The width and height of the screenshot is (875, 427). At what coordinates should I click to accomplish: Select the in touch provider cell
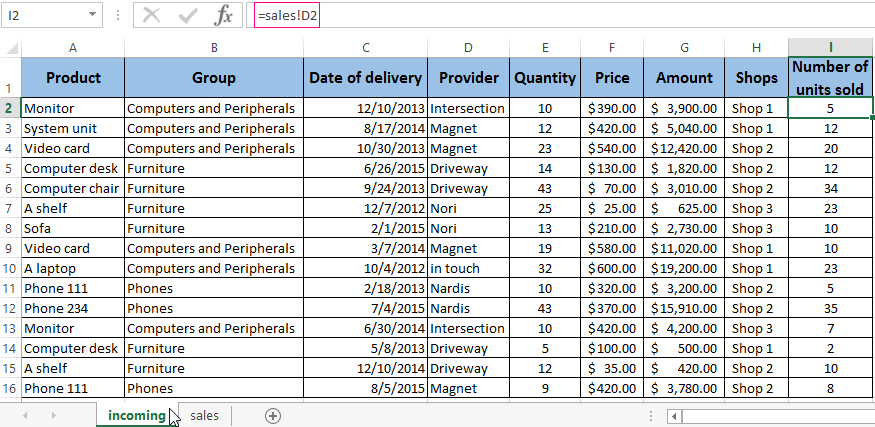click(468, 268)
